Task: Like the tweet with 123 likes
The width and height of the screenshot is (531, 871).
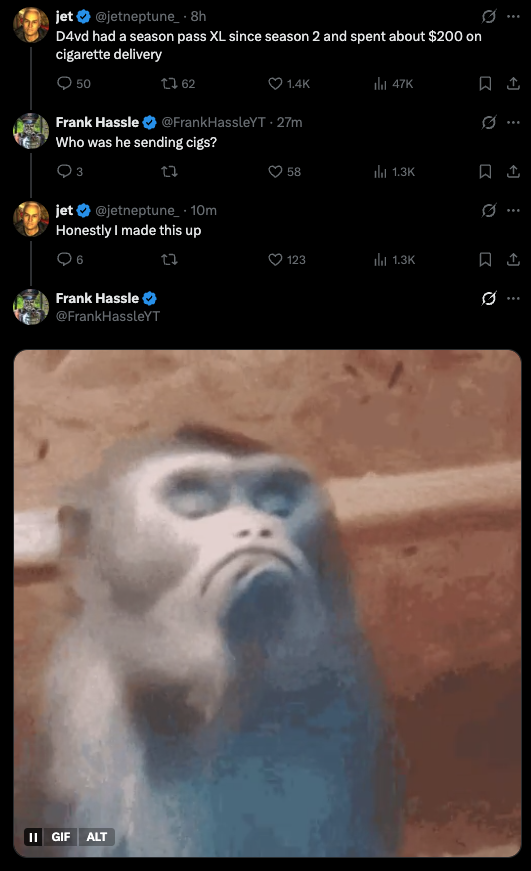Action: tap(275, 259)
